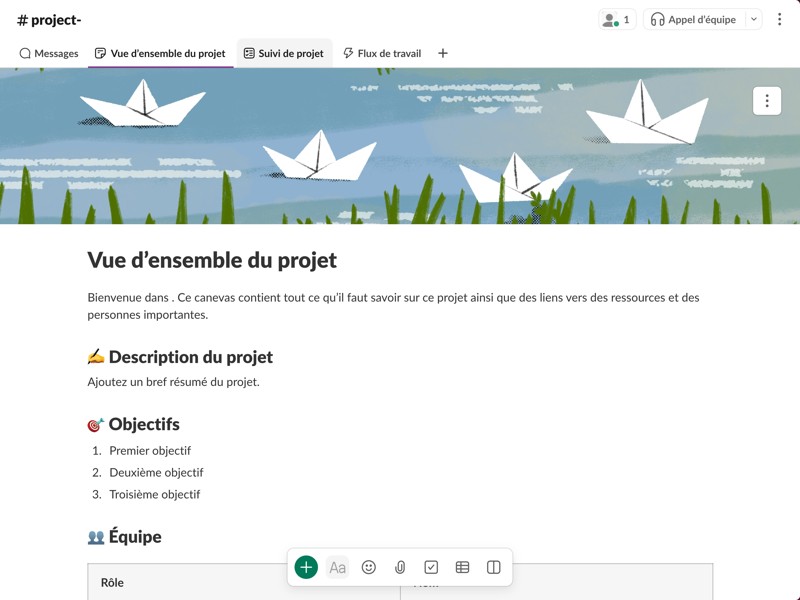Open the emoji picker in toolbar
This screenshot has width=800, height=600.
pos(369,567)
